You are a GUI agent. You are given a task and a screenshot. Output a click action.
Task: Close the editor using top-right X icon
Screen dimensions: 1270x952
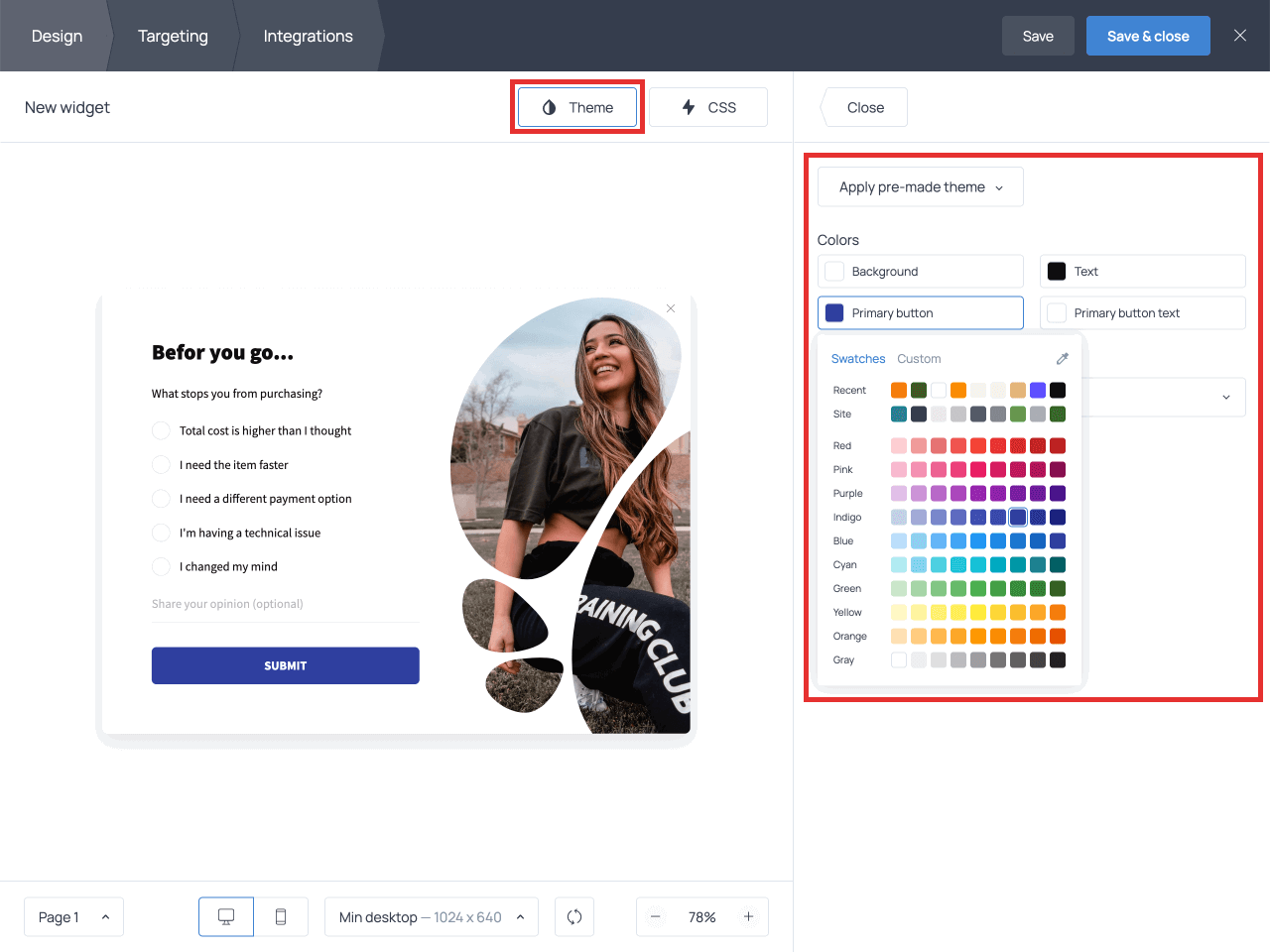(1240, 36)
